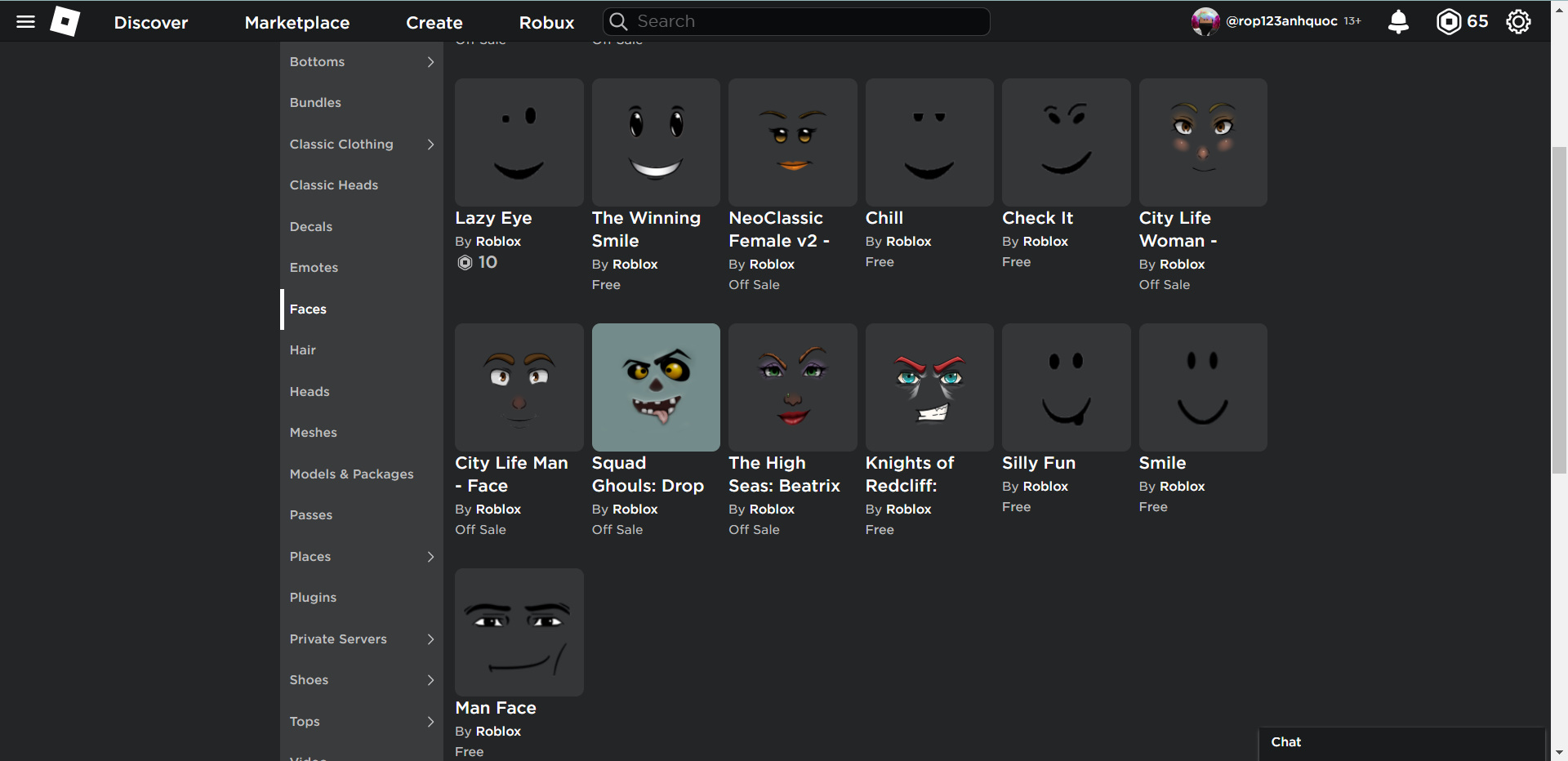Screen dimensions: 1568x761
Task: Open The Winning Smile thumbnail
Action: tap(656, 142)
